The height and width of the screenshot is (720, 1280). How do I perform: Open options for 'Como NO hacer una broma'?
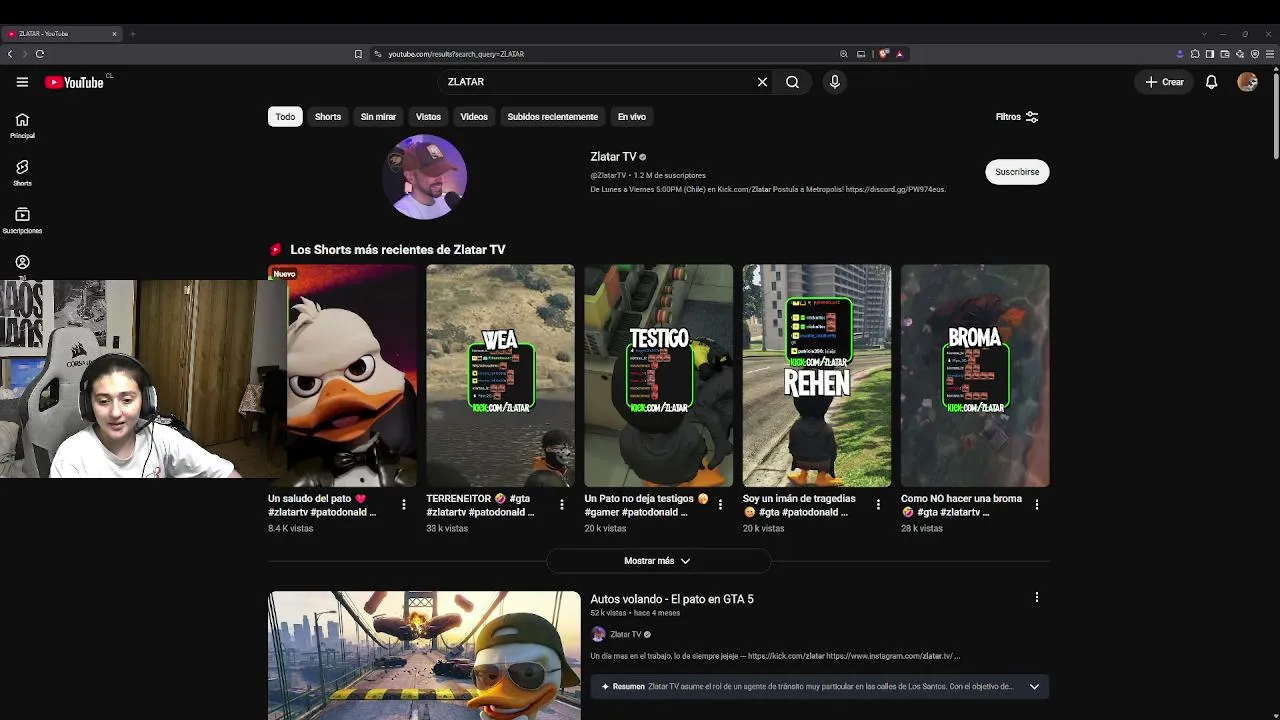coord(1037,505)
